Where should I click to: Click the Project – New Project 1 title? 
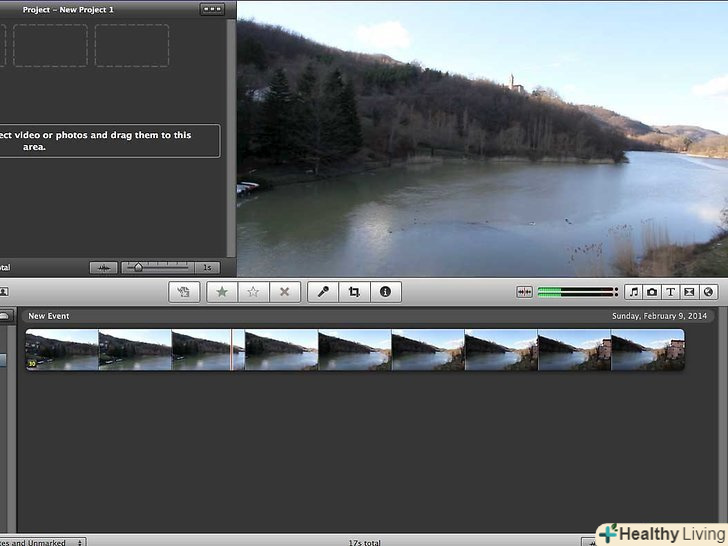[68, 10]
